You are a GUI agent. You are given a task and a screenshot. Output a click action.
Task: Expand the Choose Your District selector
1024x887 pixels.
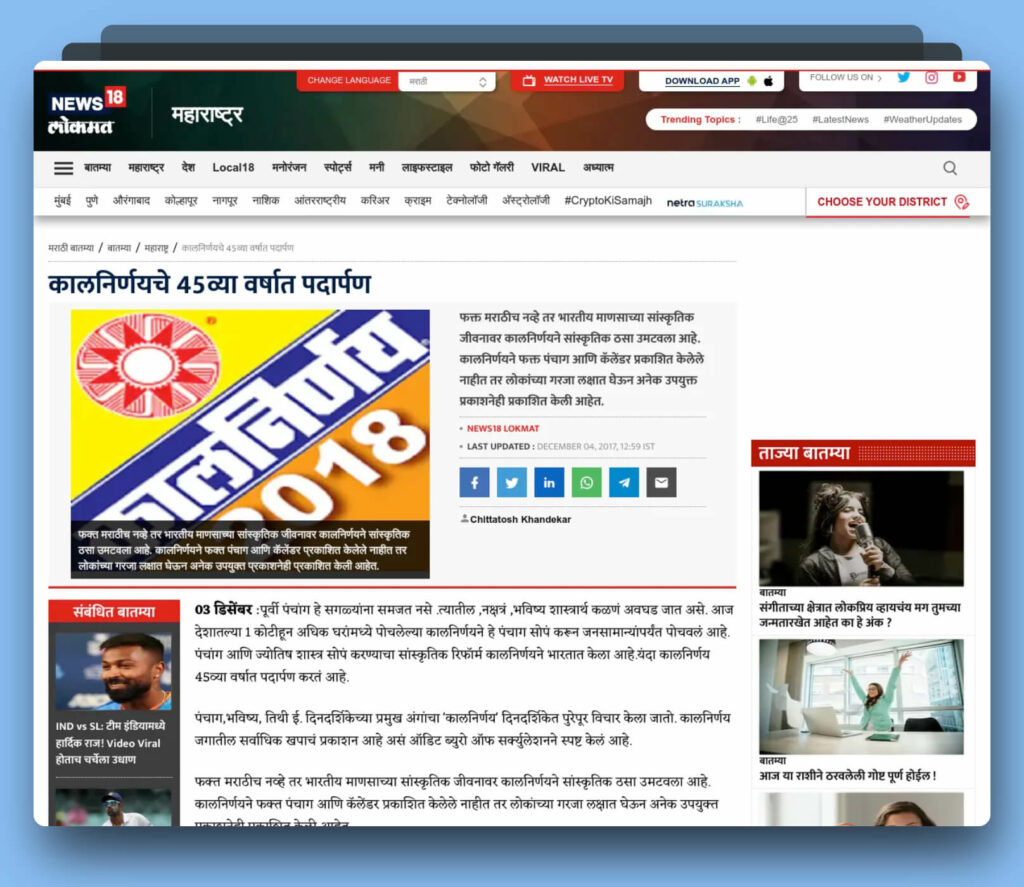point(892,202)
